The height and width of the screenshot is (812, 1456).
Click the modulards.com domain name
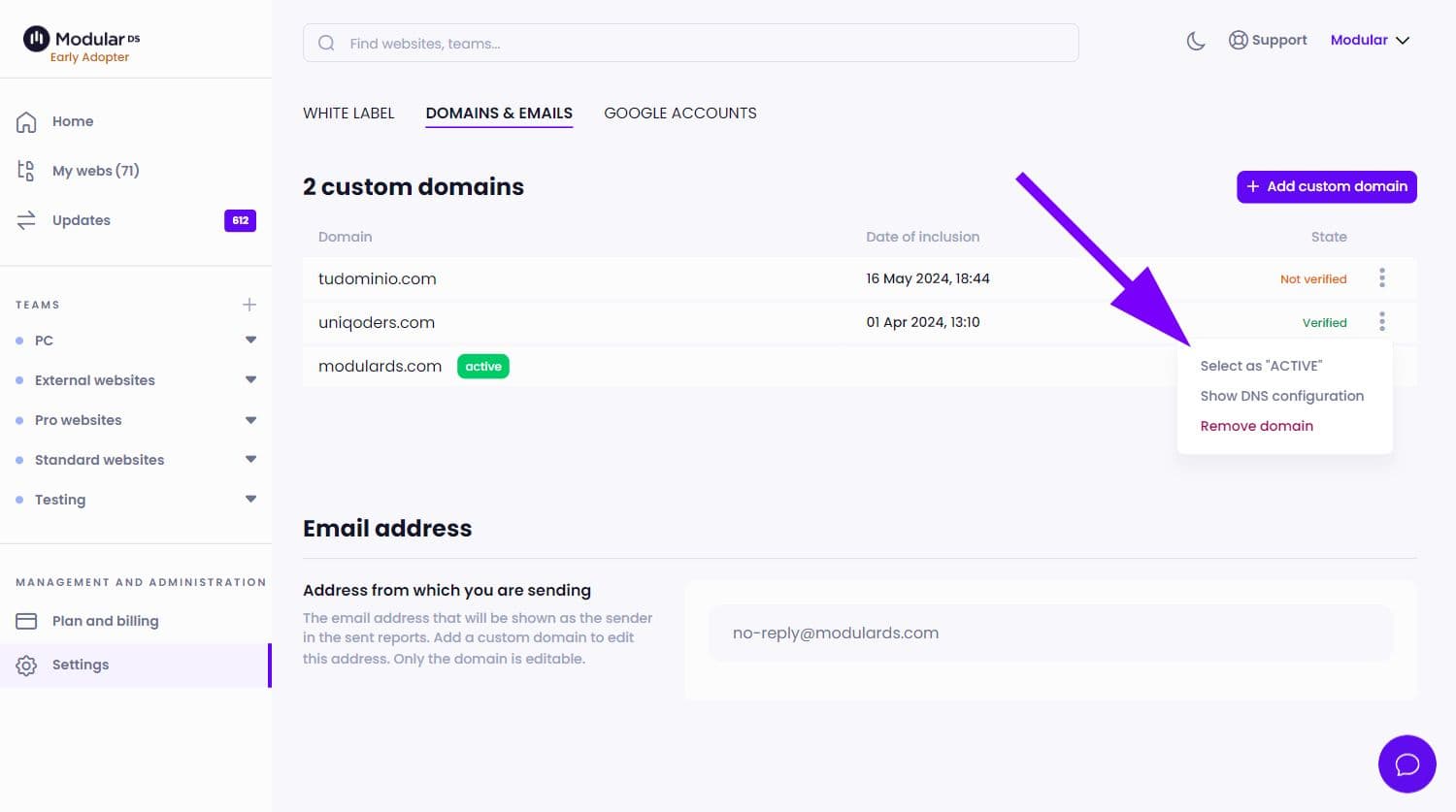(380, 366)
